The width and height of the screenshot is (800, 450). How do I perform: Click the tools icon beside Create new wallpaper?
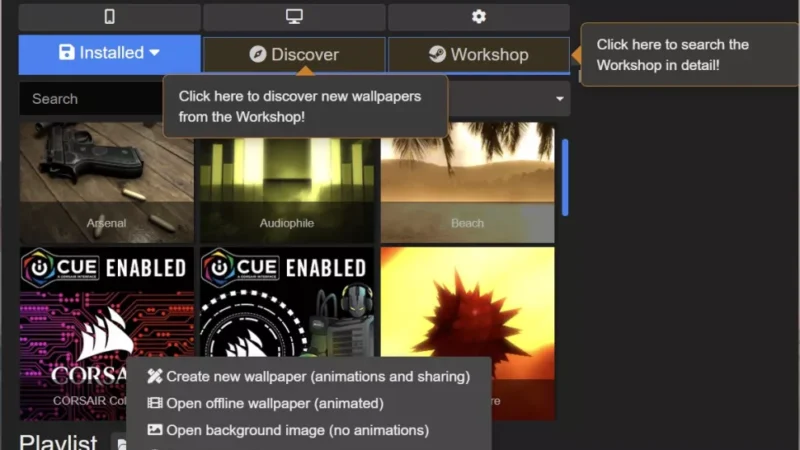pos(154,377)
